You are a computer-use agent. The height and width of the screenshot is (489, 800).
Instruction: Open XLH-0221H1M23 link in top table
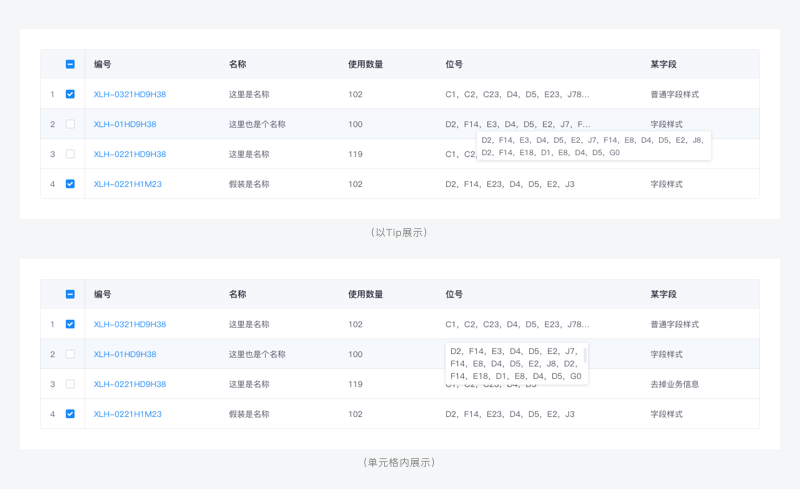(128, 184)
